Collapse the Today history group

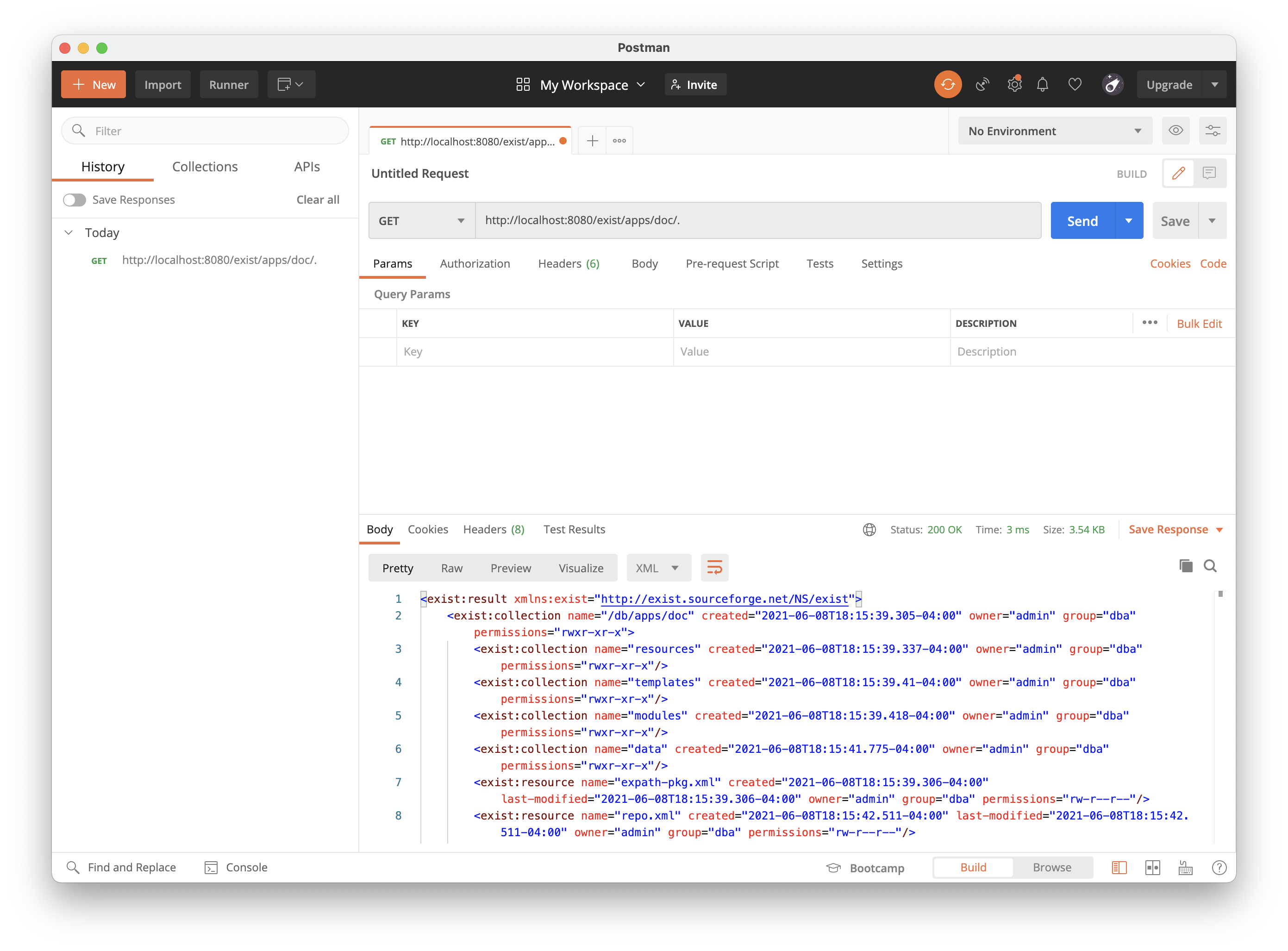[69, 232]
